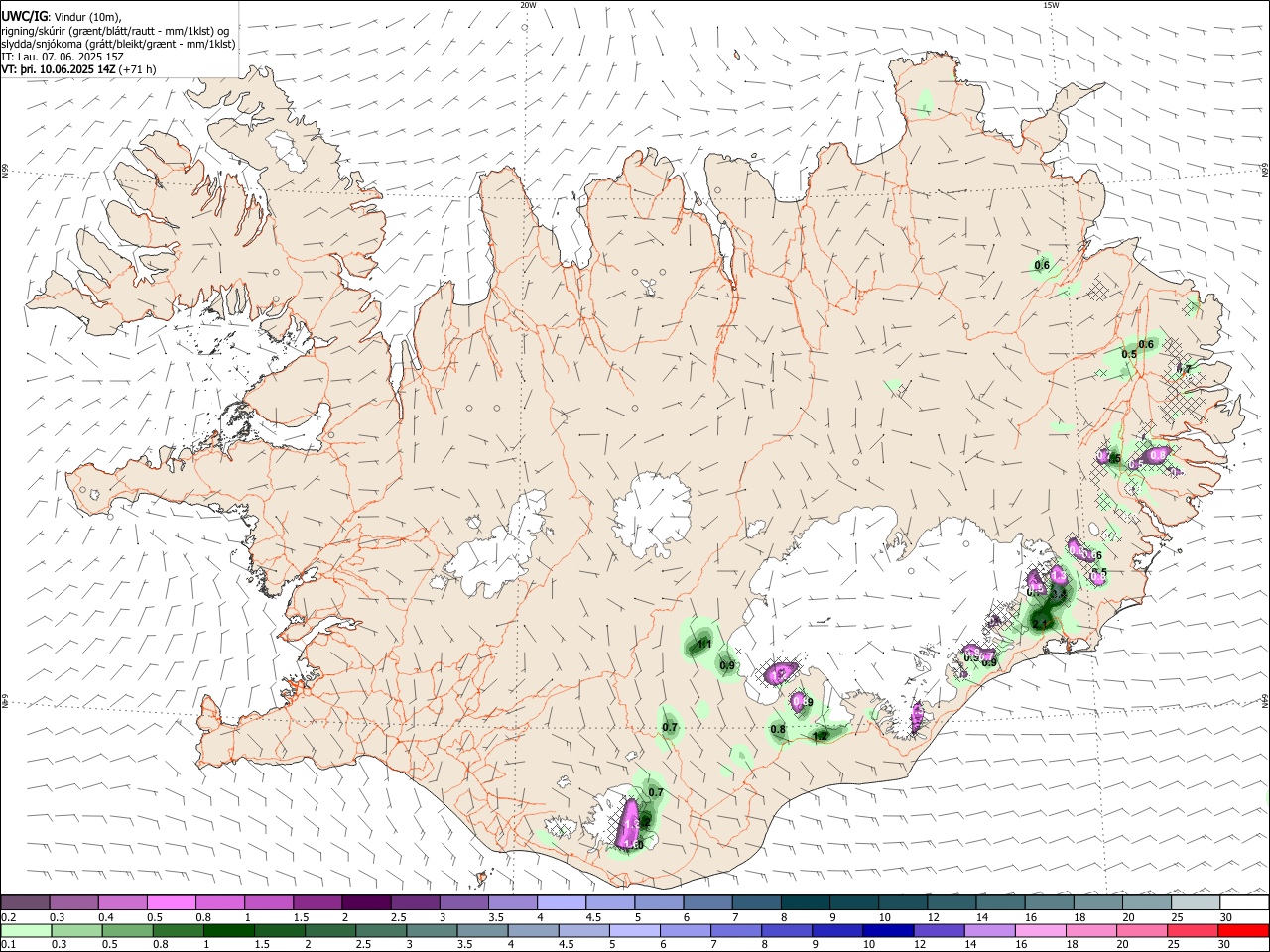The width and height of the screenshot is (1270, 952).
Task: Click the '4.5' label in the snow legend
Action: coord(593,917)
